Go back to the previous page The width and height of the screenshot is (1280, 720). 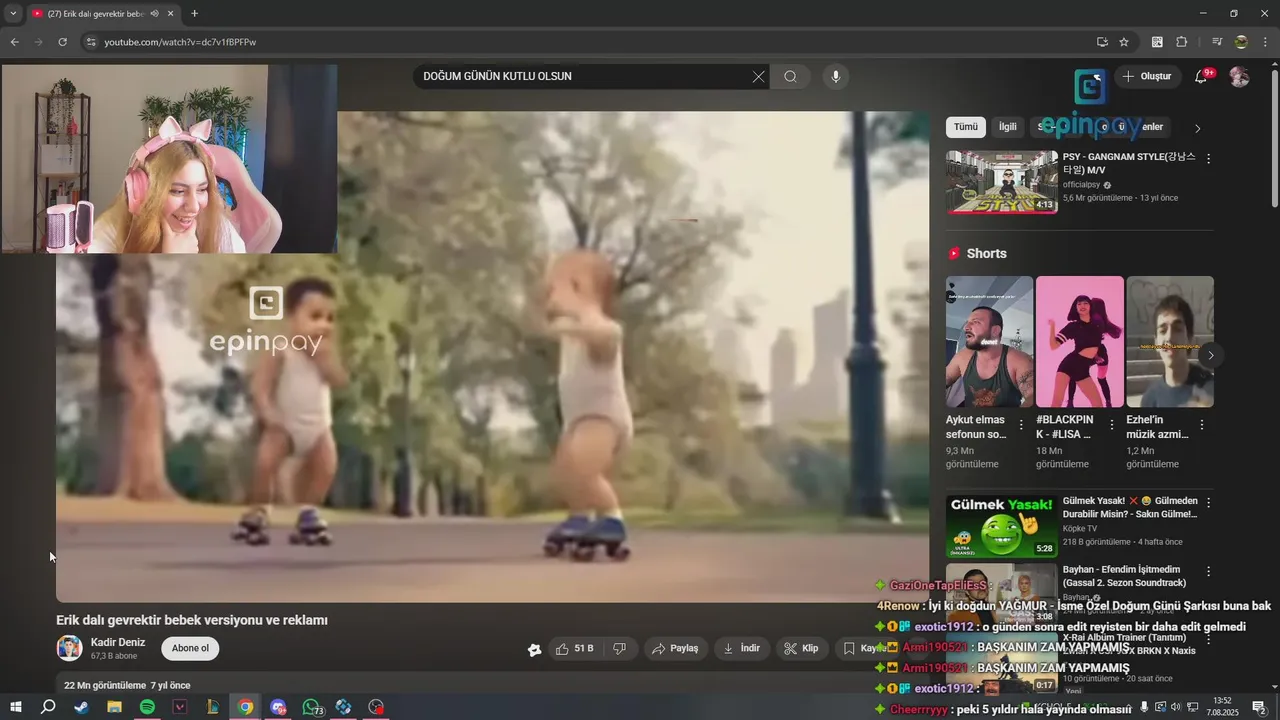coord(14,42)
